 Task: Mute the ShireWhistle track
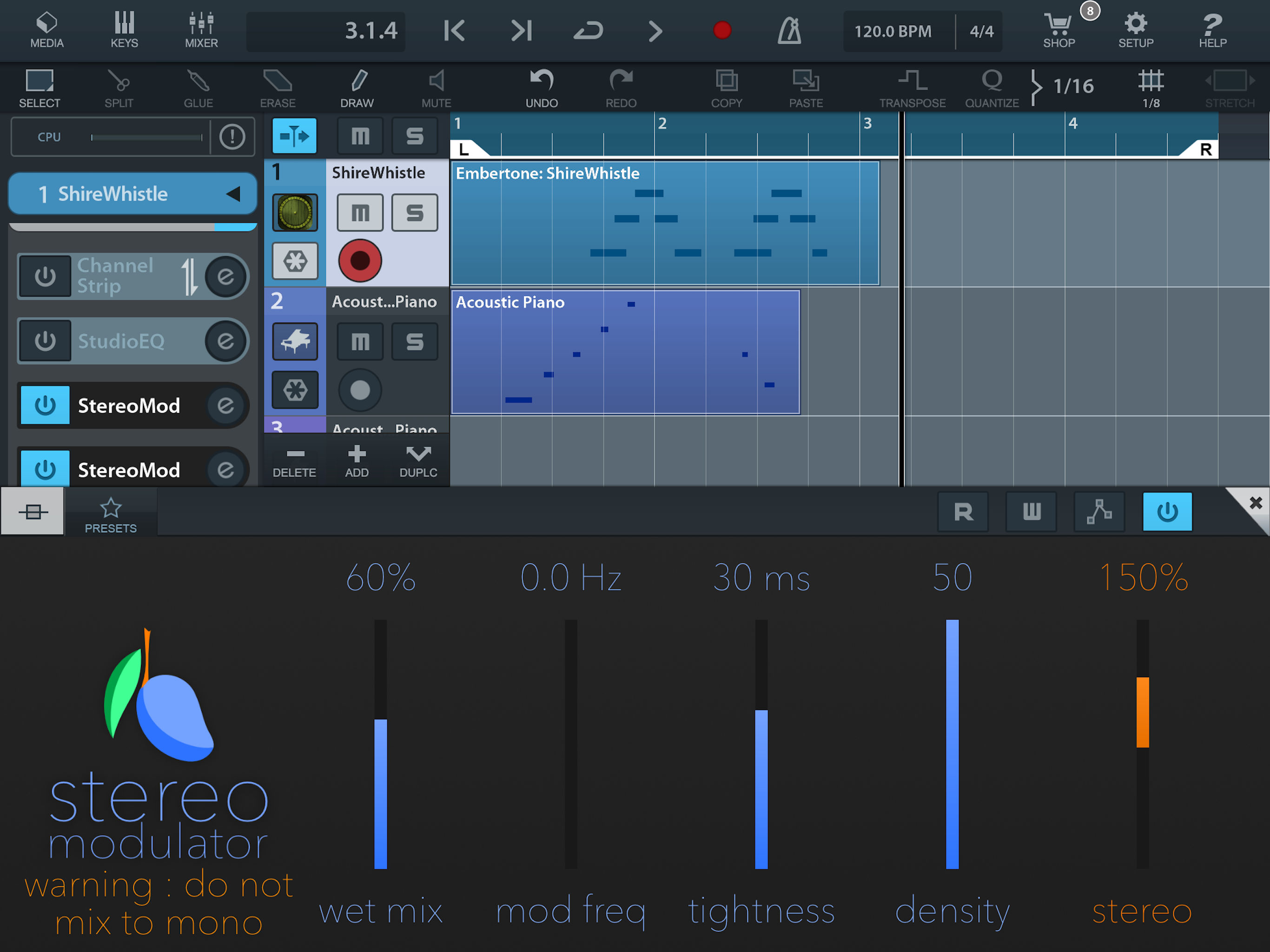coord(360,213)
